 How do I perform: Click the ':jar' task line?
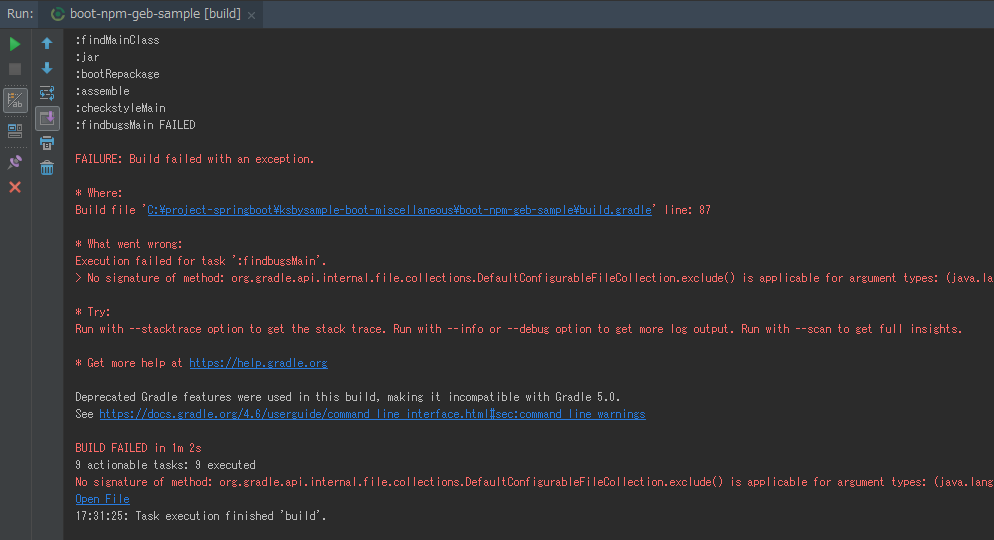coord(87,57)
